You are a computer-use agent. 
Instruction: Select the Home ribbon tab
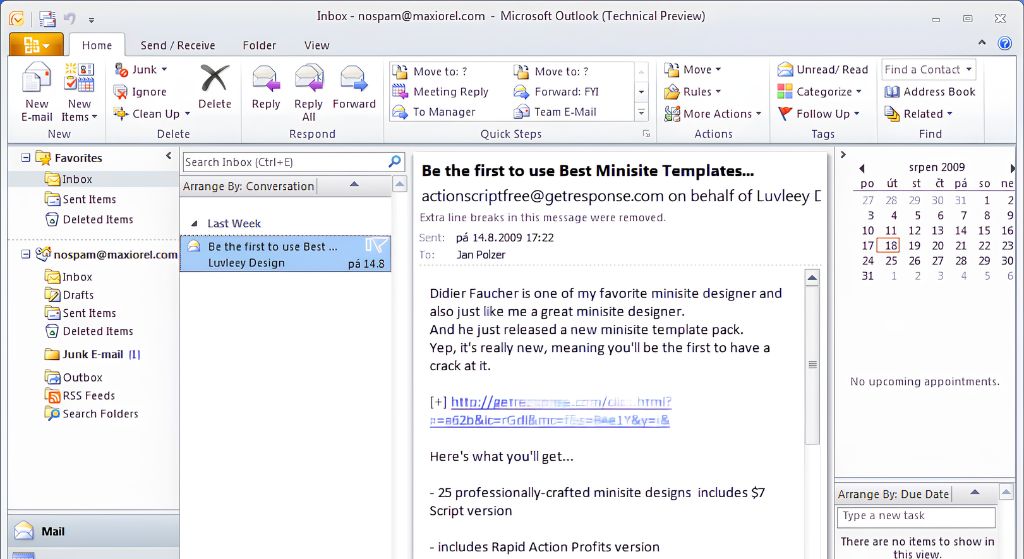coord(97,45)
